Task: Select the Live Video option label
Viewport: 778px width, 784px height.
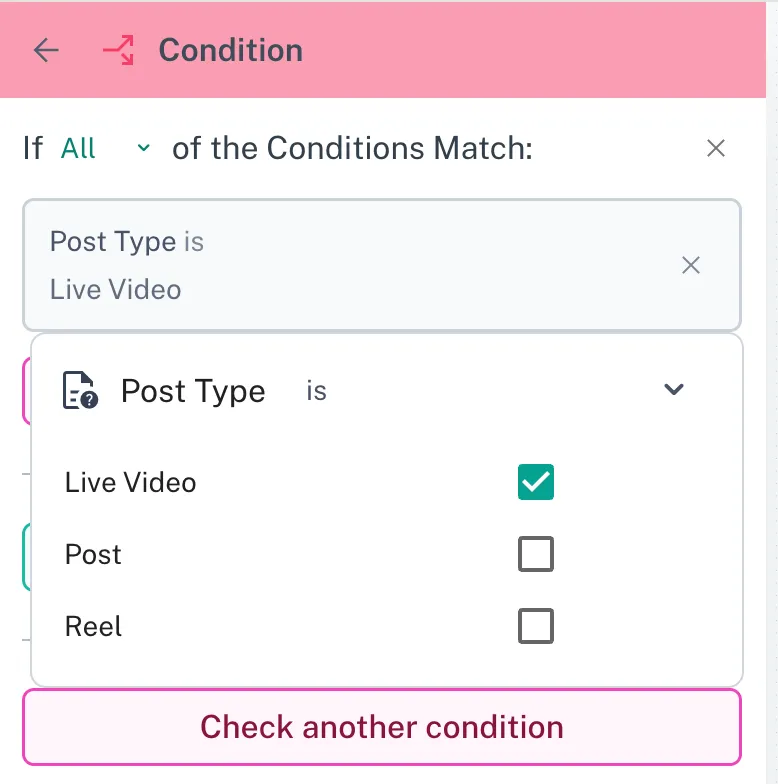Action: pos(130,482)
